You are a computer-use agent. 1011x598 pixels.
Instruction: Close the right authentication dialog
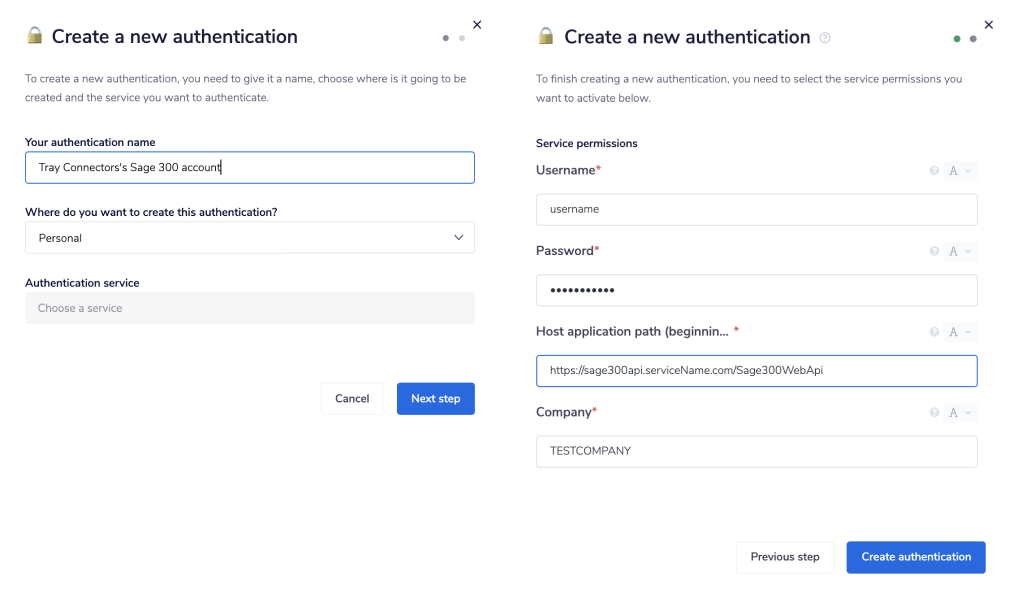pyautogui.click(x=989, y=24)
